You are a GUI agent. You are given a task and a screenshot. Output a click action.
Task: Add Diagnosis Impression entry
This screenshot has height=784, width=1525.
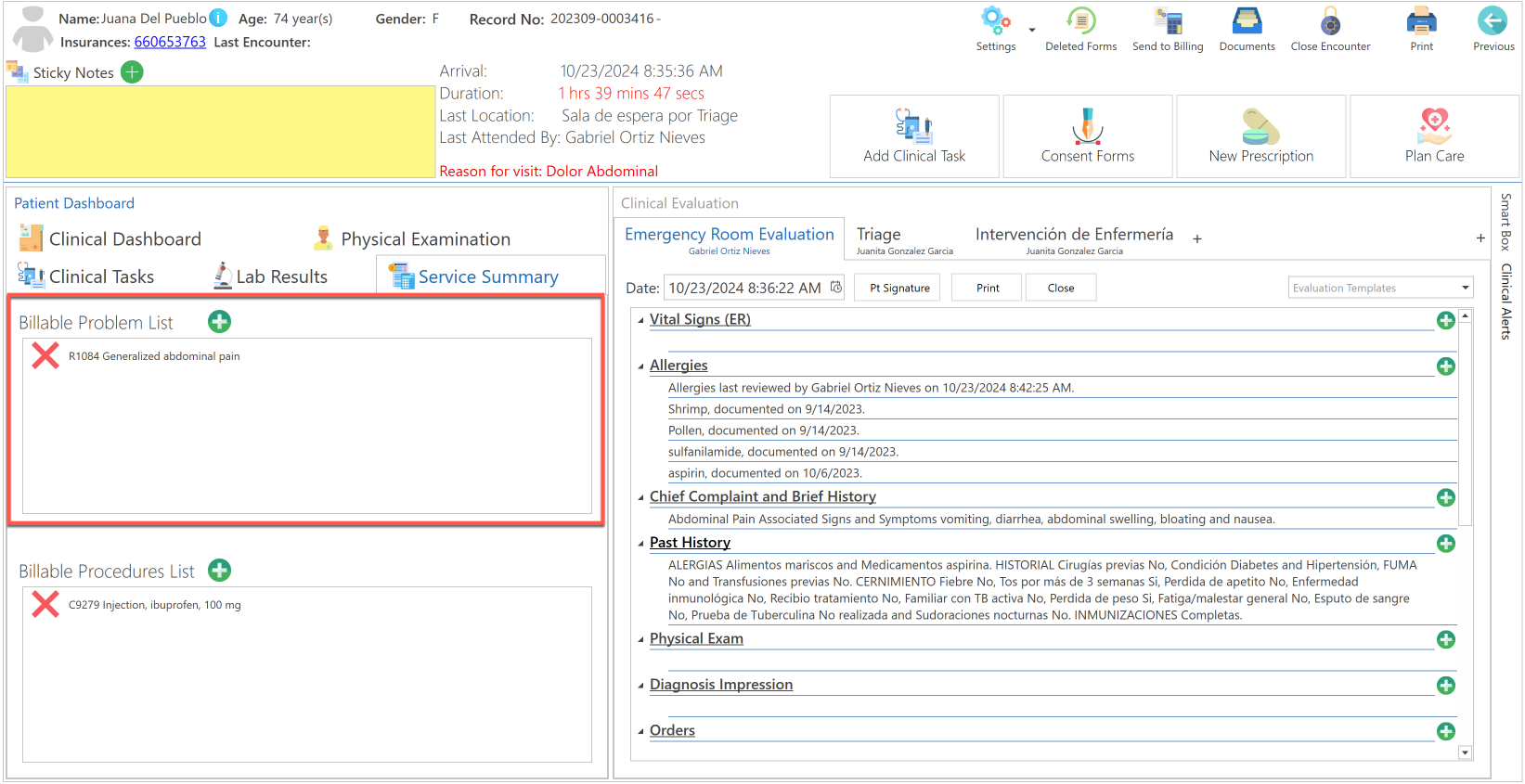click(x=1445, y=686)
